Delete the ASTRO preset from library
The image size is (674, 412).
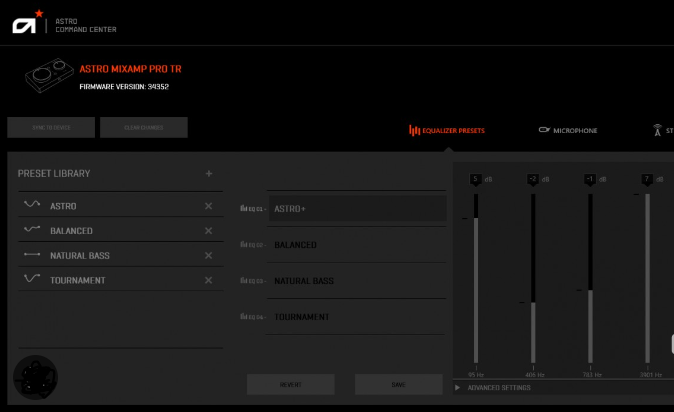click(208, 206)
